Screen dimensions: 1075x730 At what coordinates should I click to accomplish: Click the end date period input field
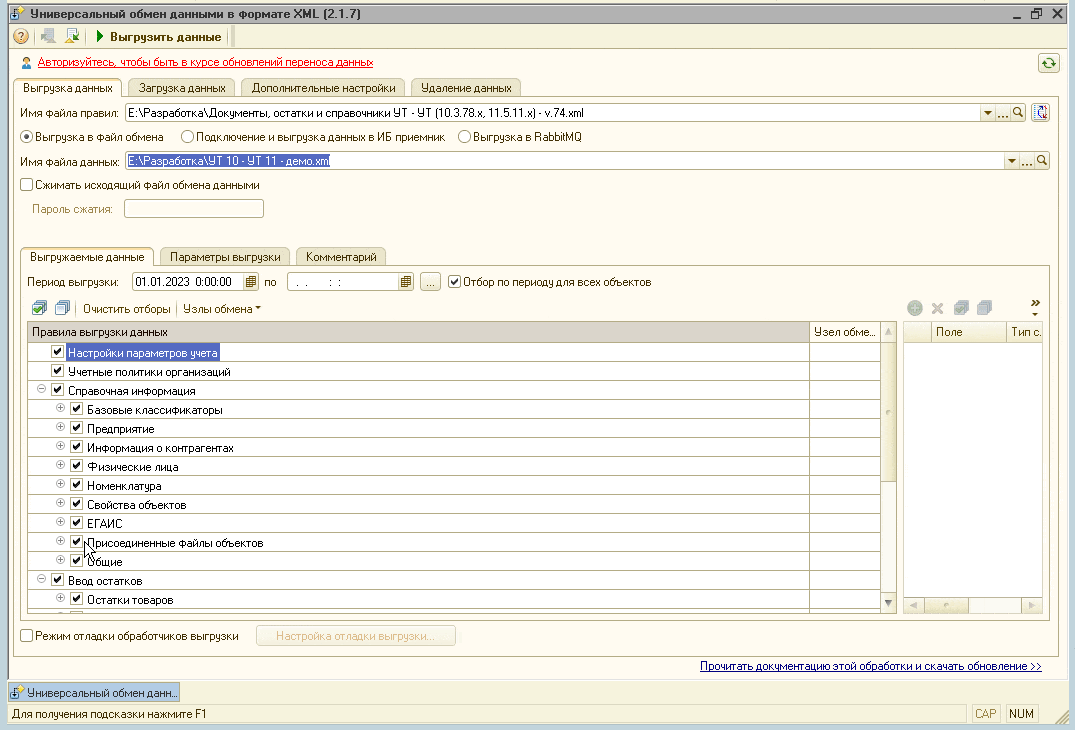(x=341, y=282)
